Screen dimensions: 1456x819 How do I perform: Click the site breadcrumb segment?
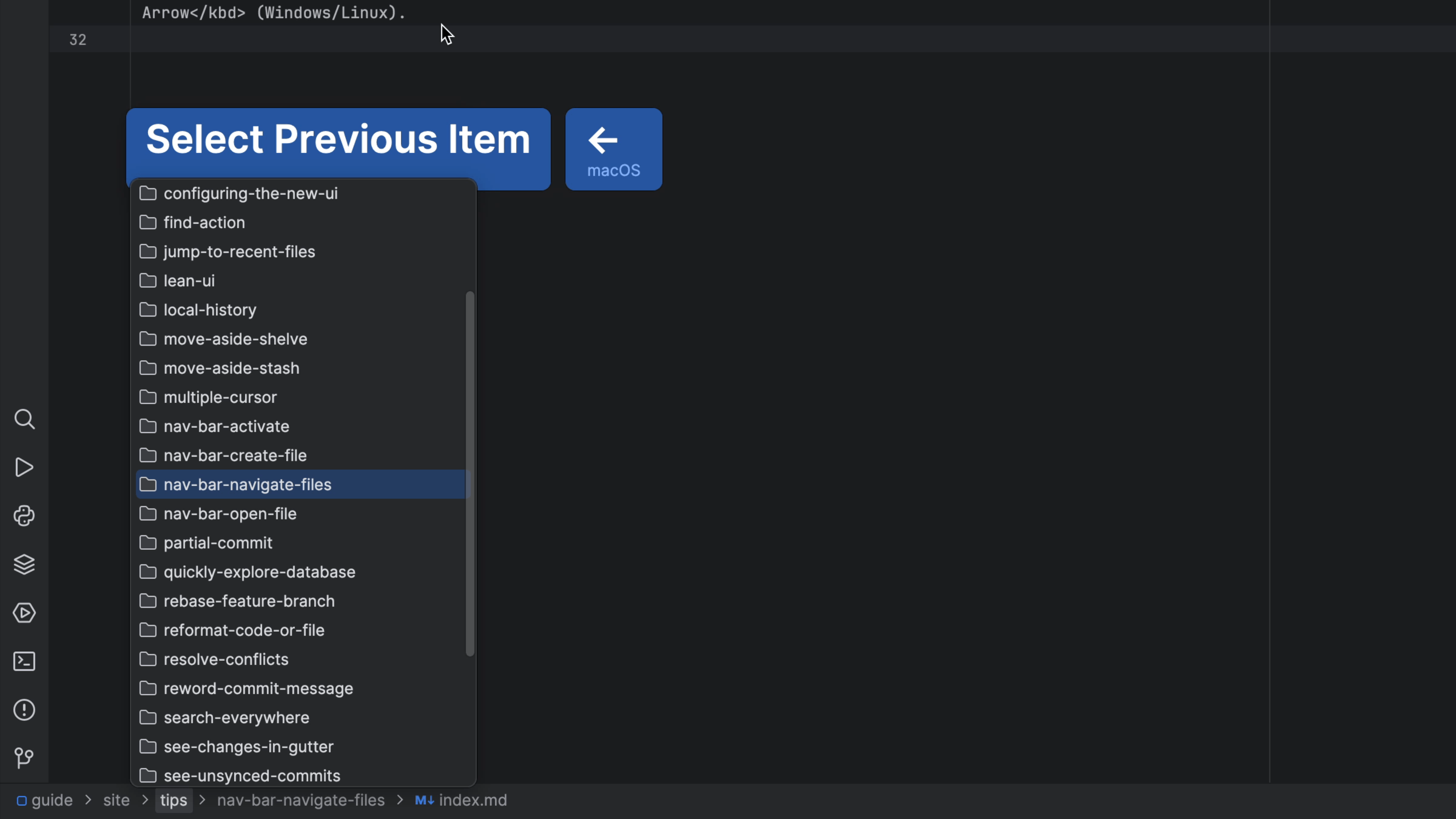116,800
